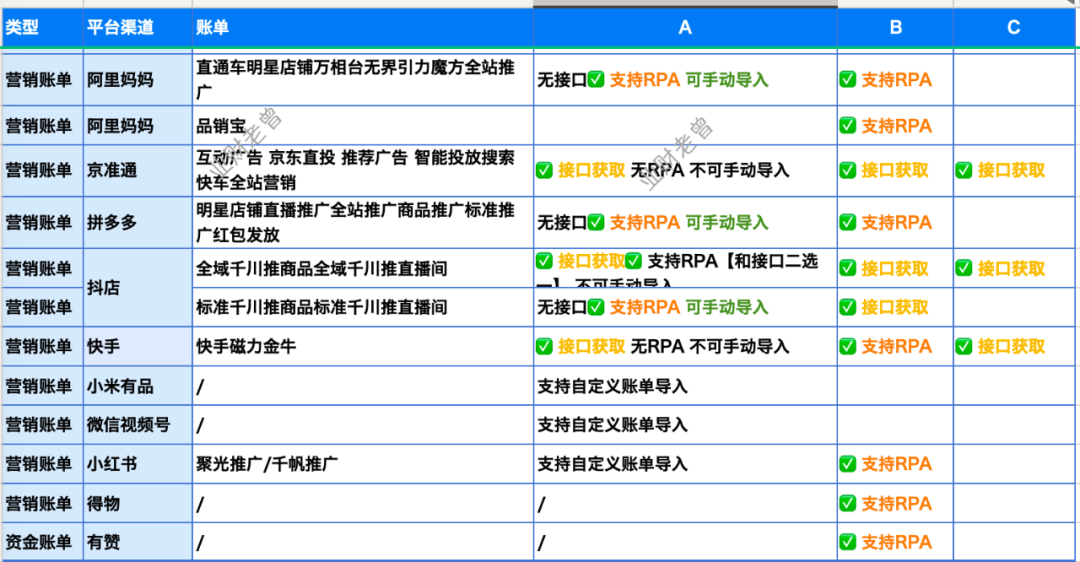Select the column B header

click(x=895, y=28)
